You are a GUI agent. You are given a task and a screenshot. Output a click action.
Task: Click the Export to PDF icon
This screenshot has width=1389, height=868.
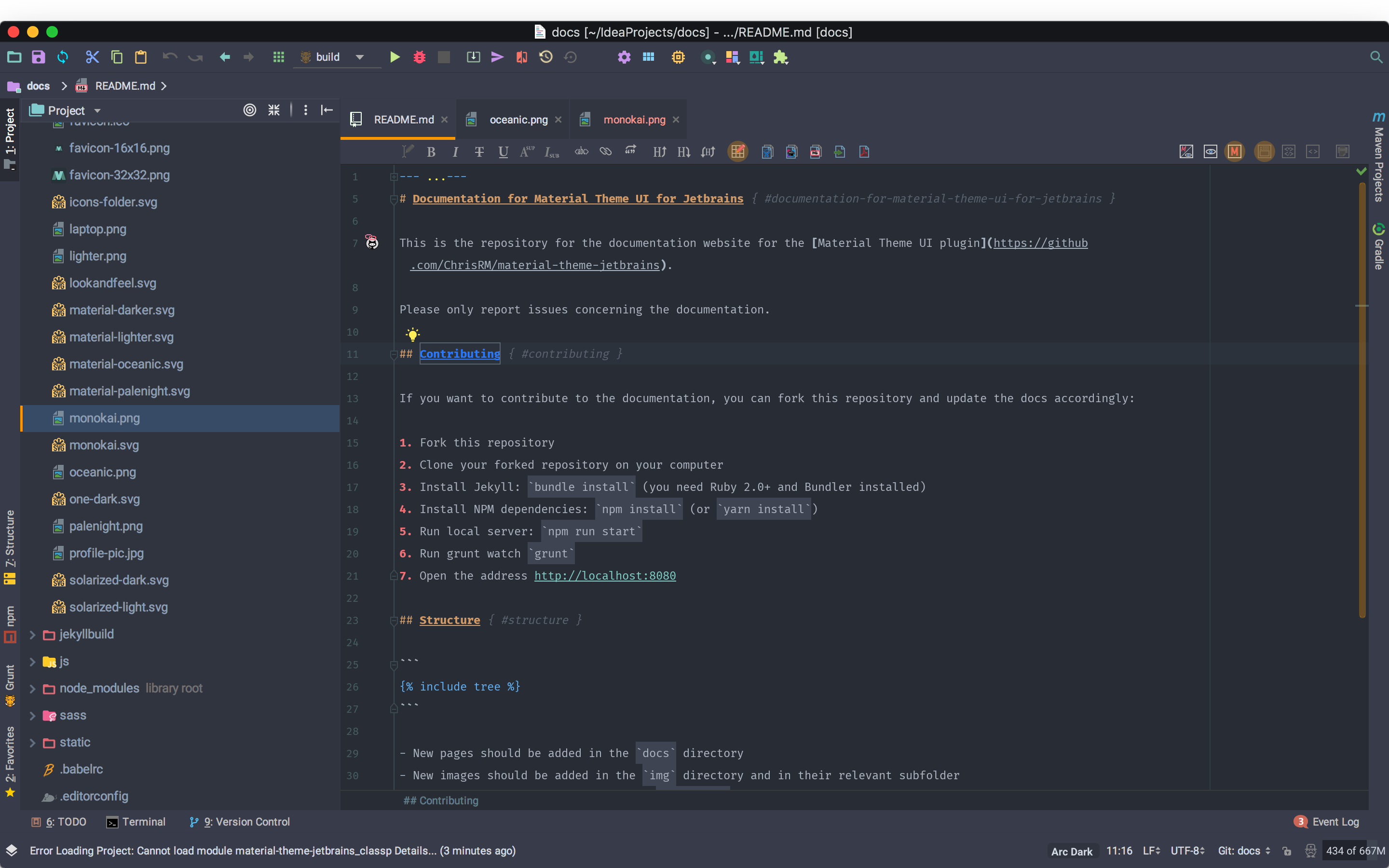pyautogui.click(x=864, y=152)
